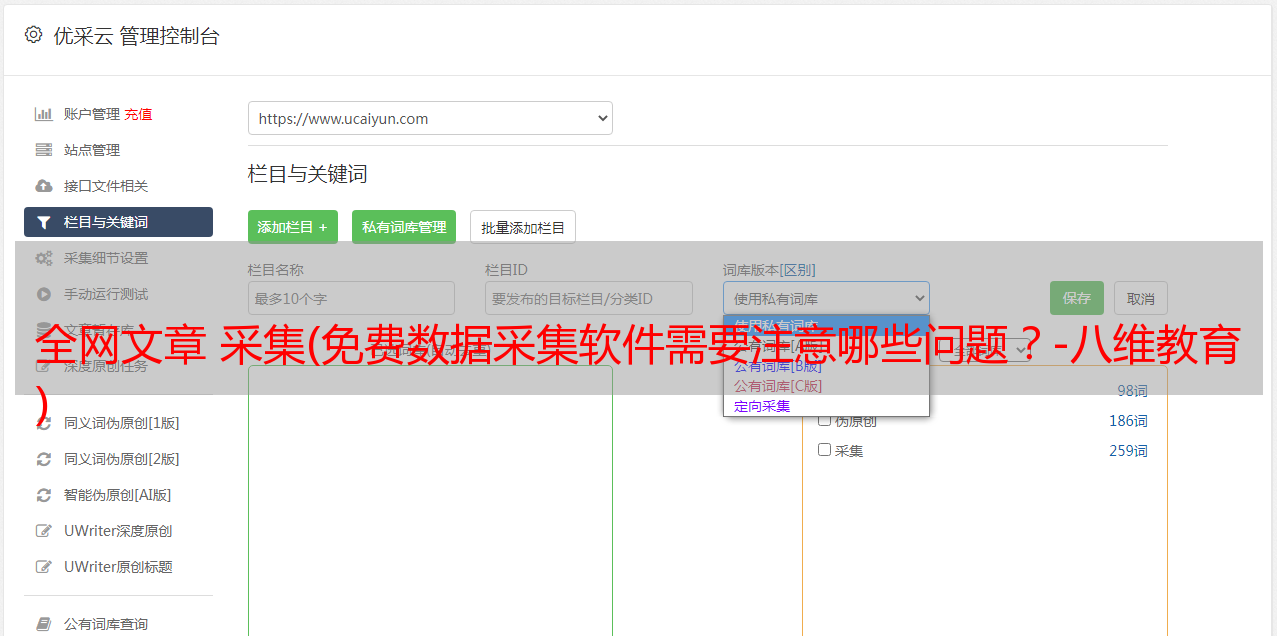Open the 词库版本 dropdown showing 使用私有词库

[826, 298]
